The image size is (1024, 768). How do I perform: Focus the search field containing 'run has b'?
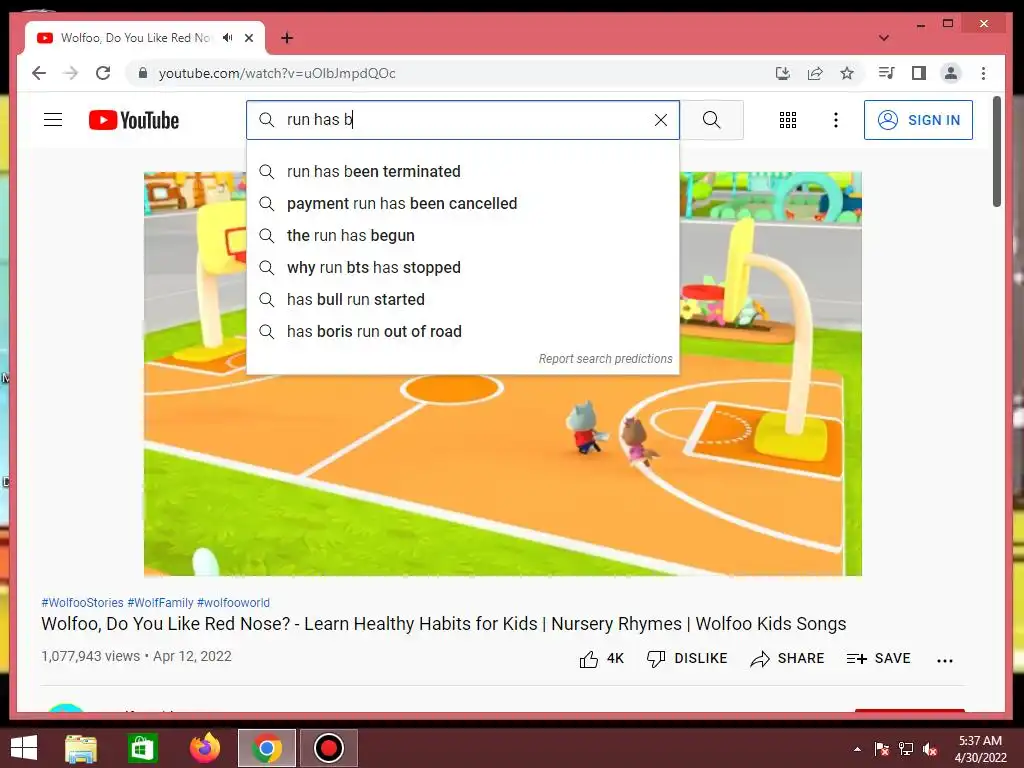[462, 120]
